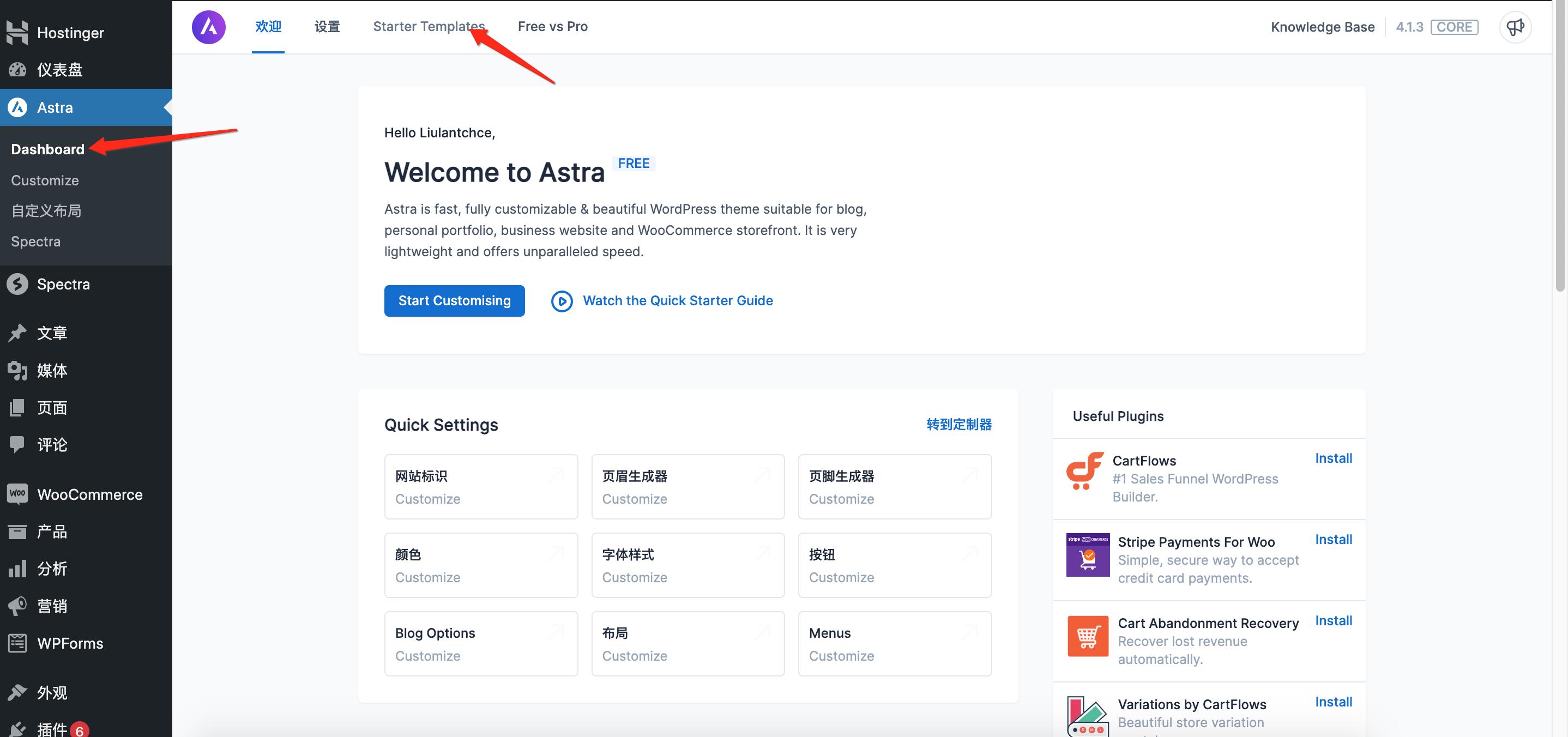Viewport: 1568px width, 737px height.
Task: Open the megaphone What's New icon
Action: (x=1515, y=27)
